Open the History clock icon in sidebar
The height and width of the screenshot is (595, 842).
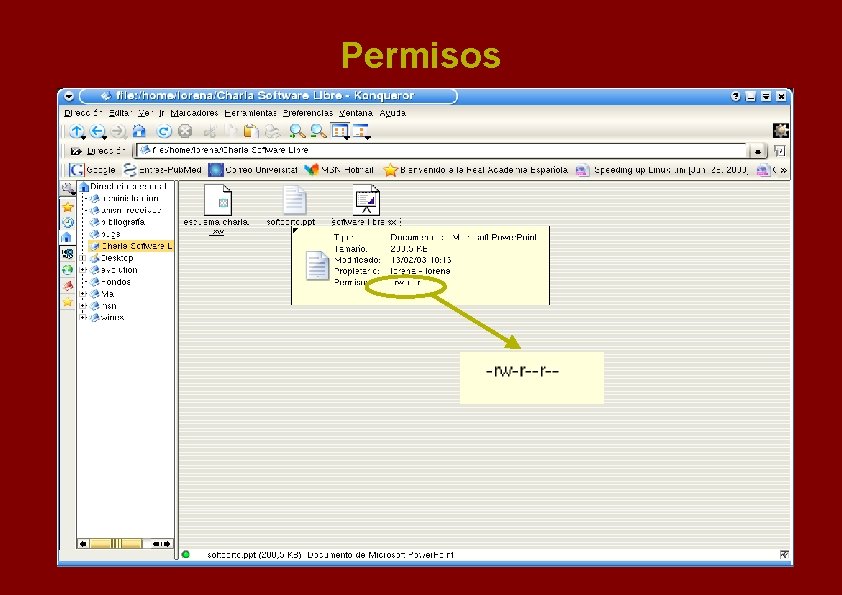click(x=68, y=222)
